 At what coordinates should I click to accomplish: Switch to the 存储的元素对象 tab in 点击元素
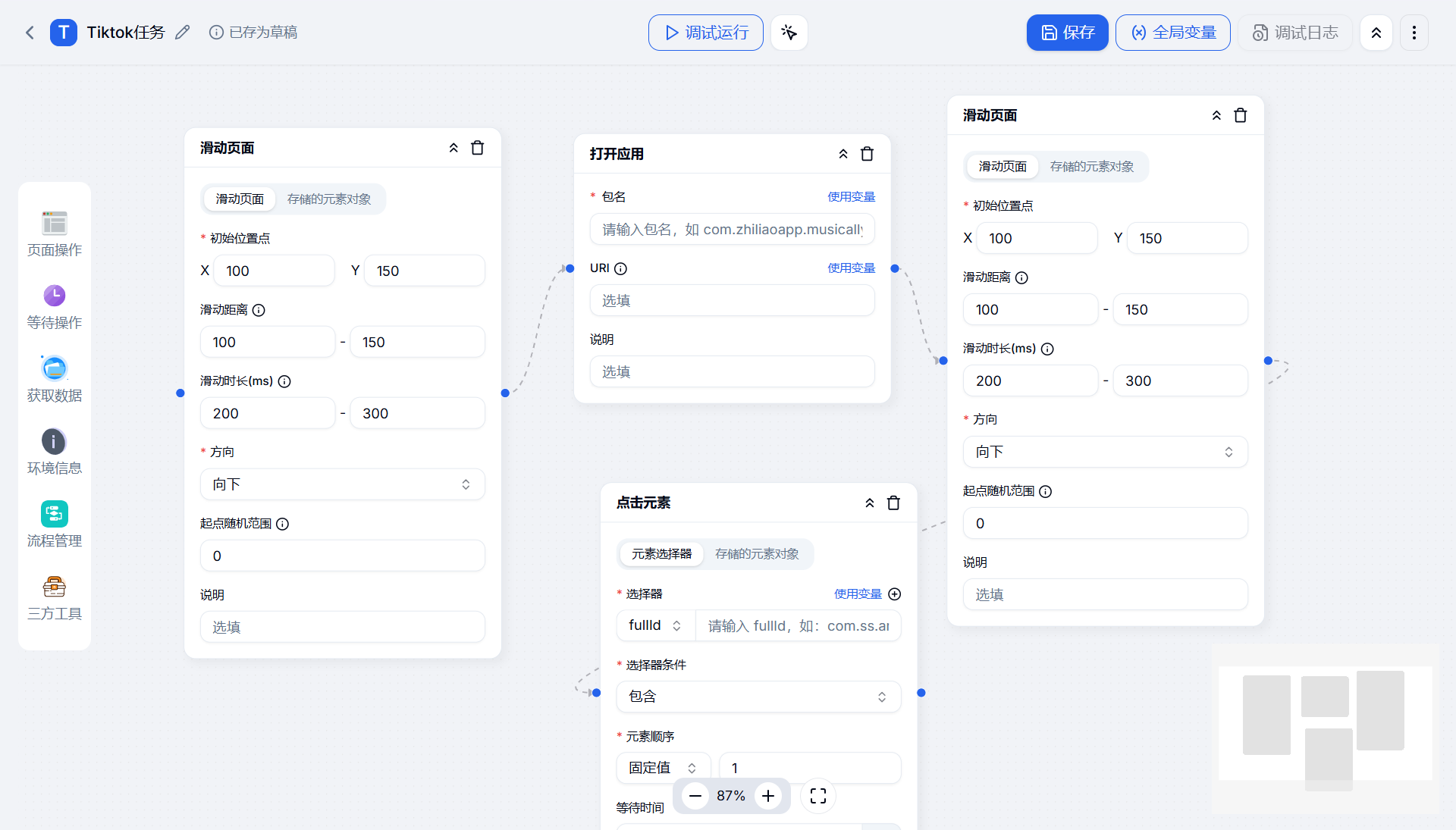[x=755, y=554]
